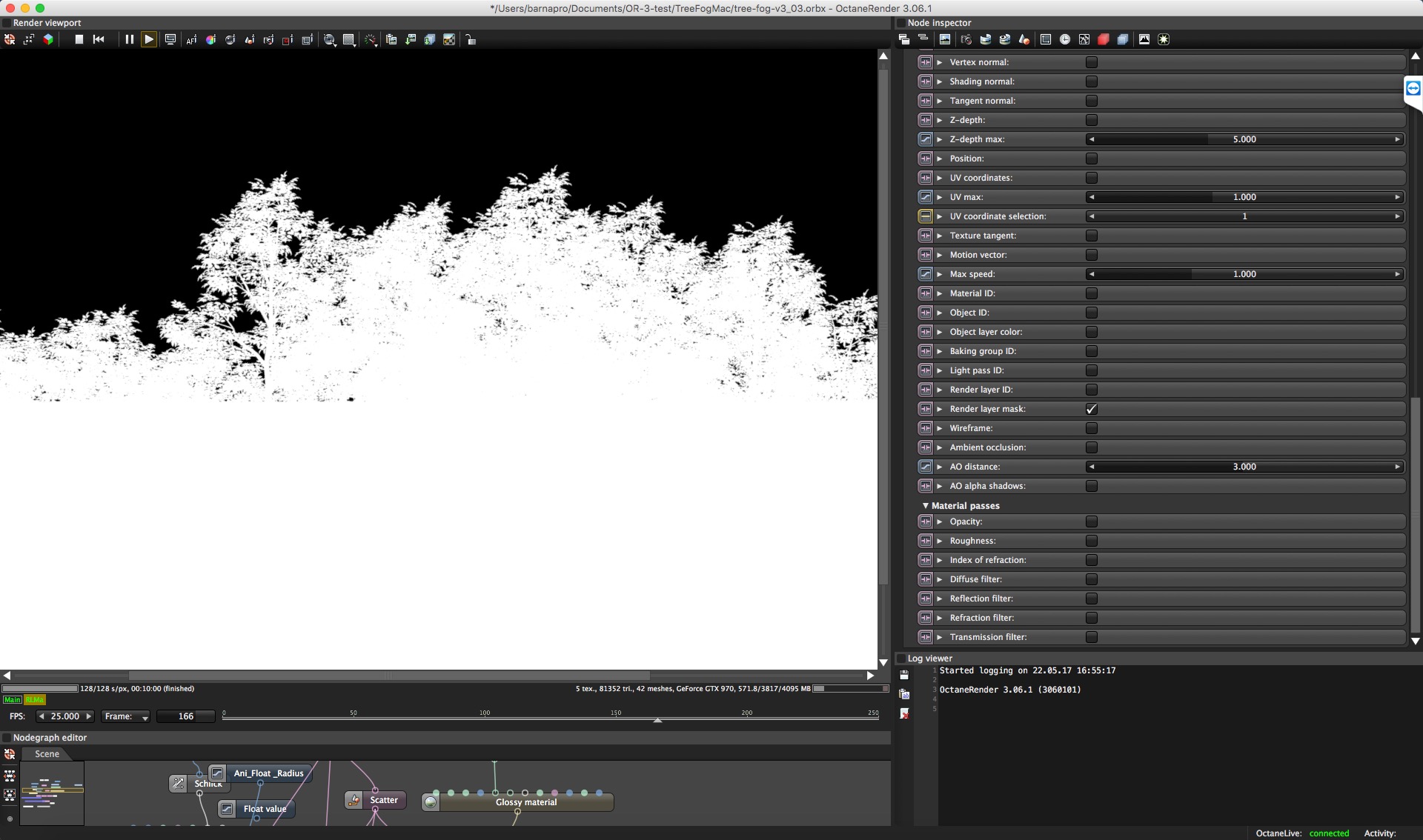Pause the render
The height and width of the screenshot is (840, 1423).
[x=129, y=39]
